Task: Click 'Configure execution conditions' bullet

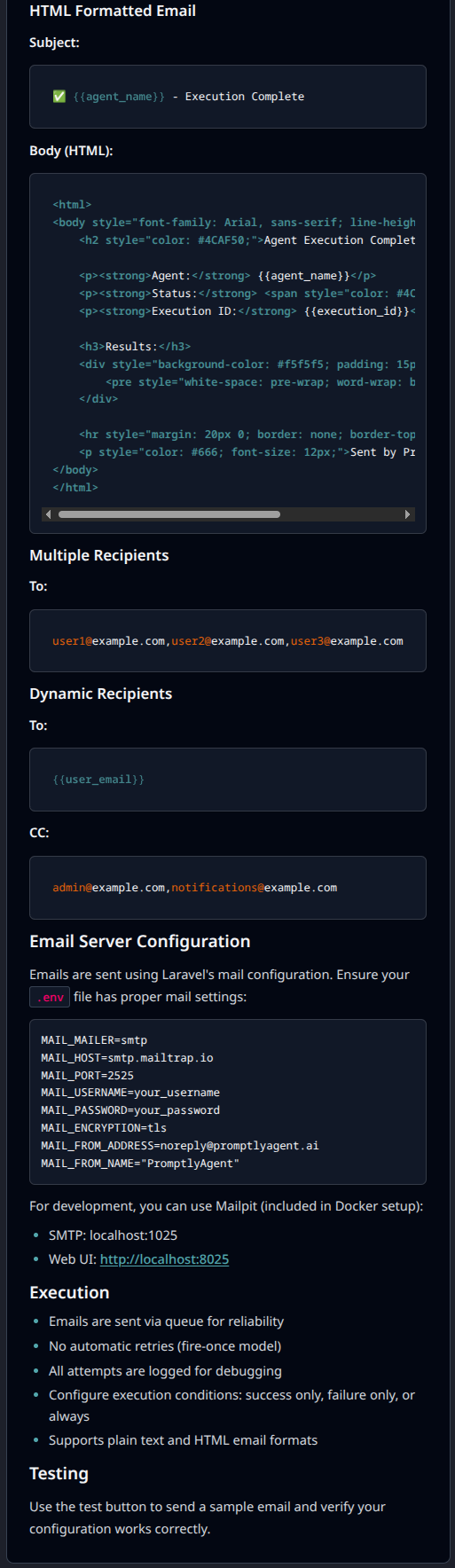Action: pyautogui.click(x=231, y=1406)
